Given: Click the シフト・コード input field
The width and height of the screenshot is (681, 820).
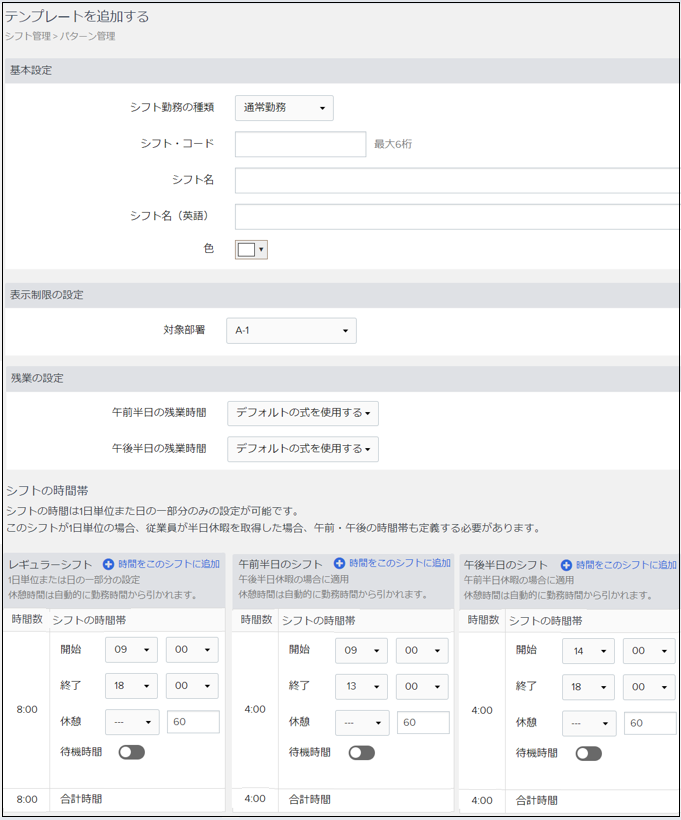Looking at the screenshot, I should [x=300, y=144].
